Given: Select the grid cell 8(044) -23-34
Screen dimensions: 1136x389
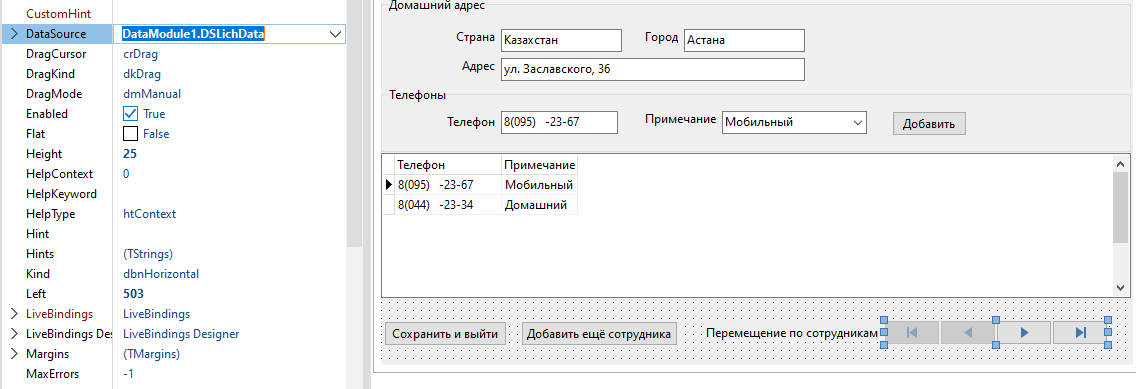Looking at the screenshot, I should pos(447,205).
